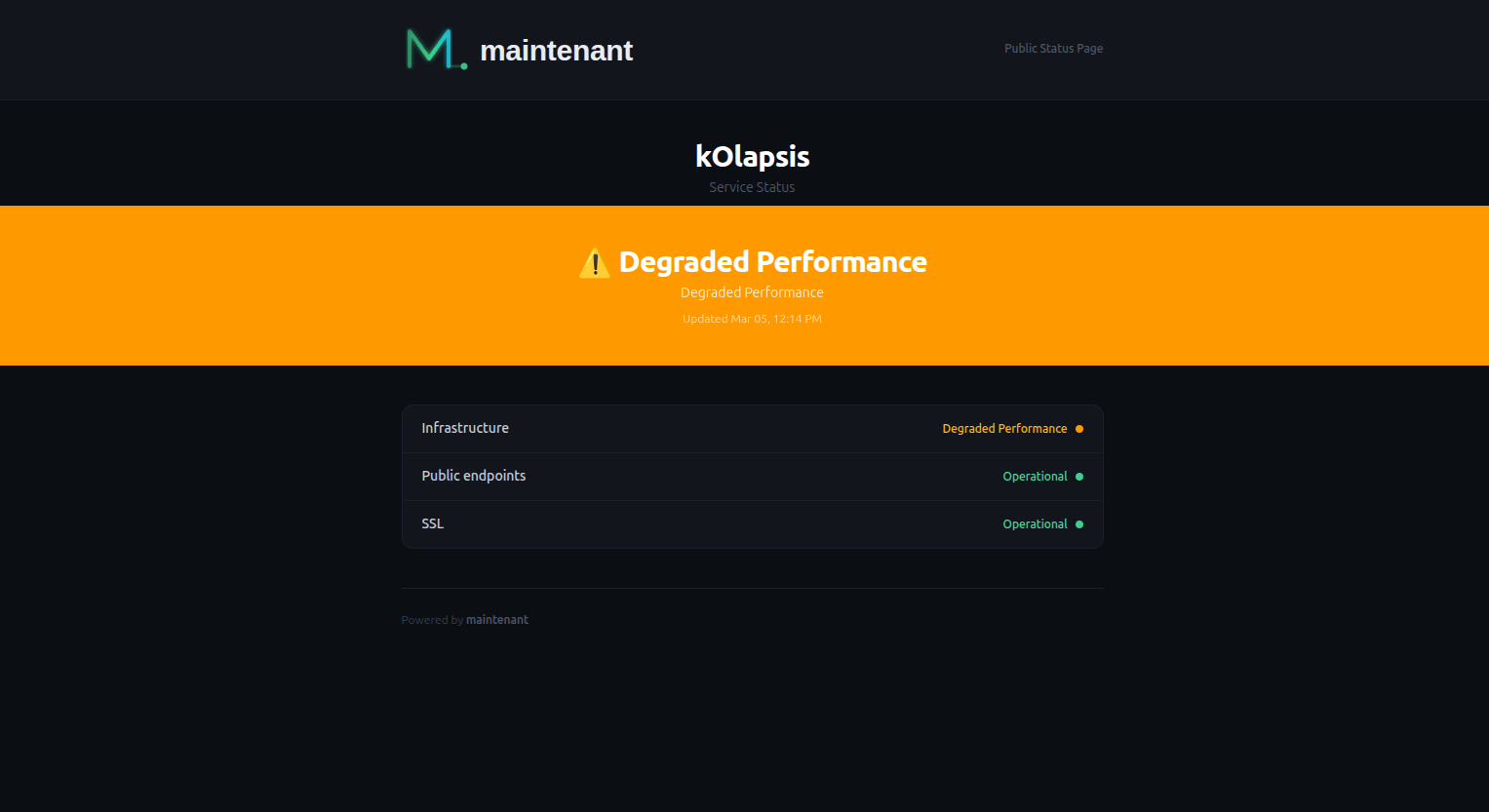1489x812 pixels.
Task: Click the maintenant header wordmark
Action: pos(556,50)
